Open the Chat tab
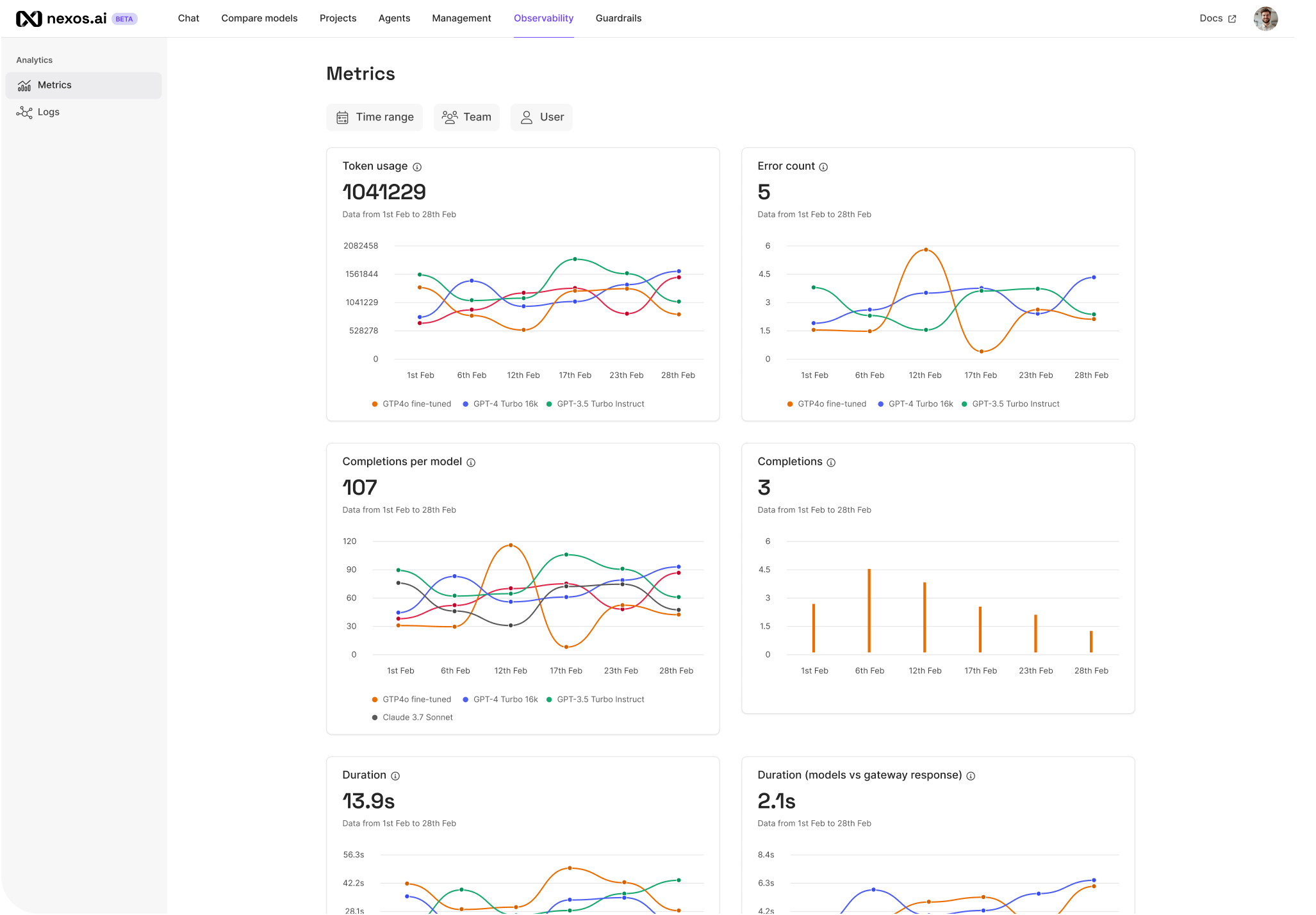The image size is (1316, 915). point(188,18)
